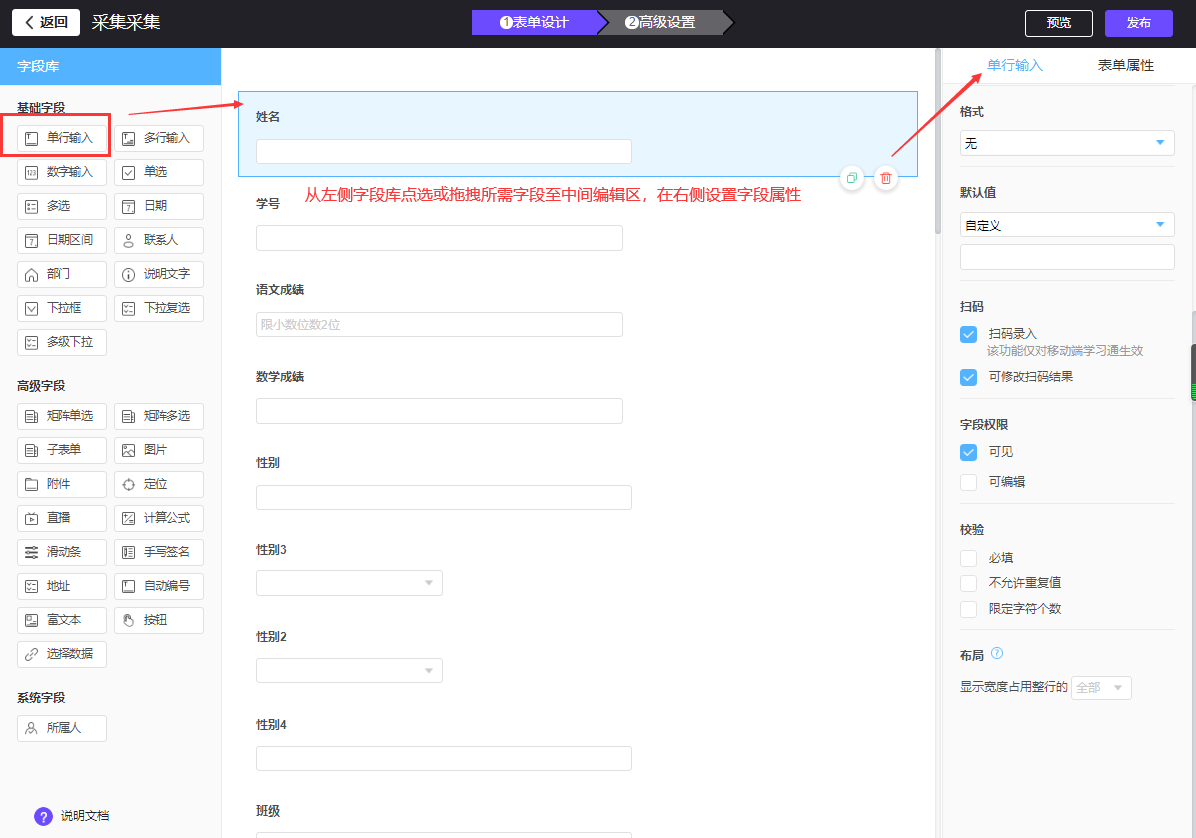Viewport: 1196px width, 838px height.
Task: Add the 富文本 field
Action: pos(62,621)
